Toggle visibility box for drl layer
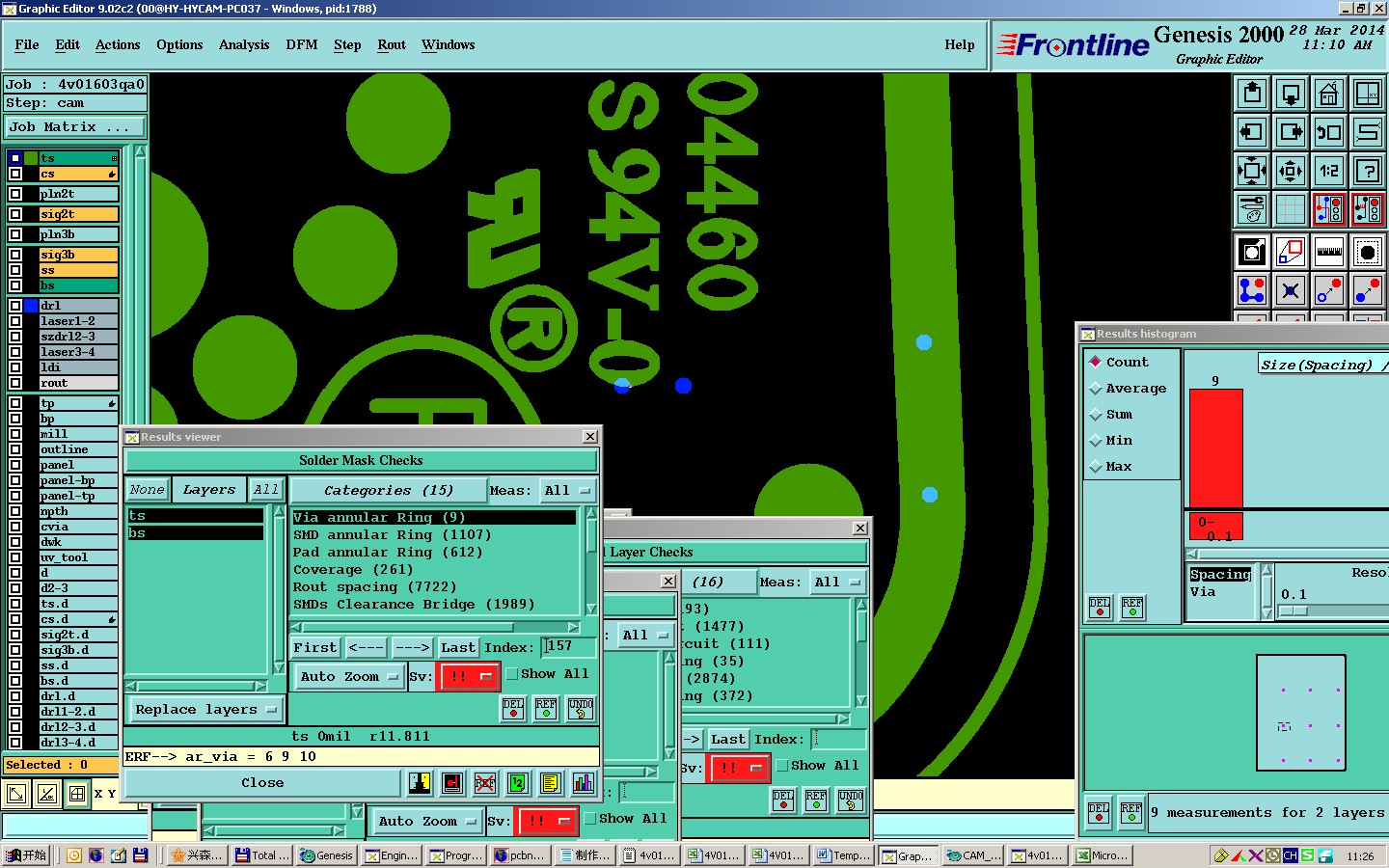 click(15, 306)
